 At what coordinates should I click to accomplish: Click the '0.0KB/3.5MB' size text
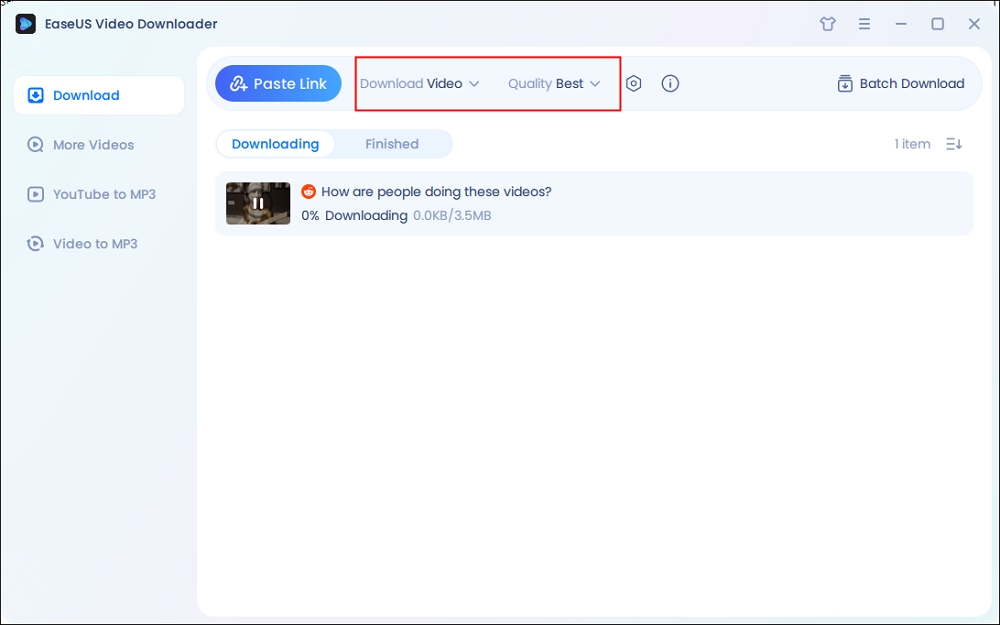[x=452, y=216]
